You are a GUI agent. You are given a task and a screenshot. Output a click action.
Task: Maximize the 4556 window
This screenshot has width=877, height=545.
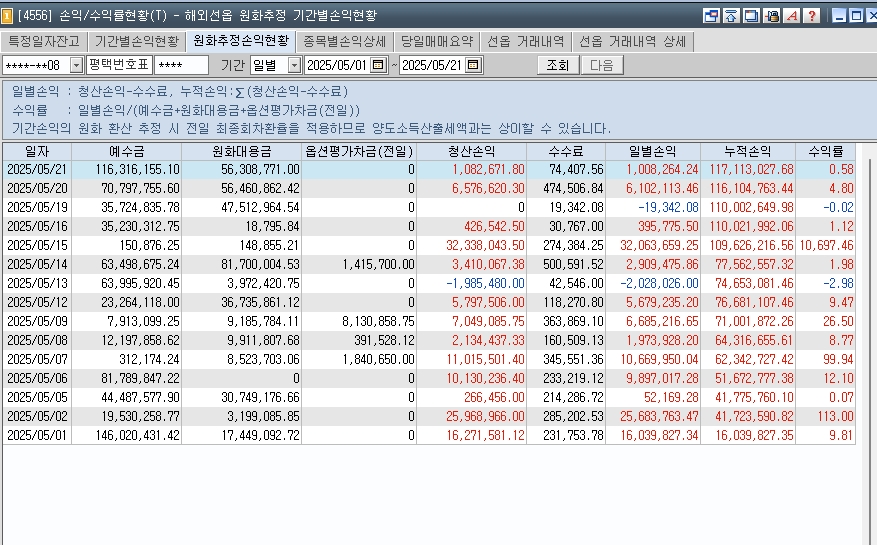[856, 16]
